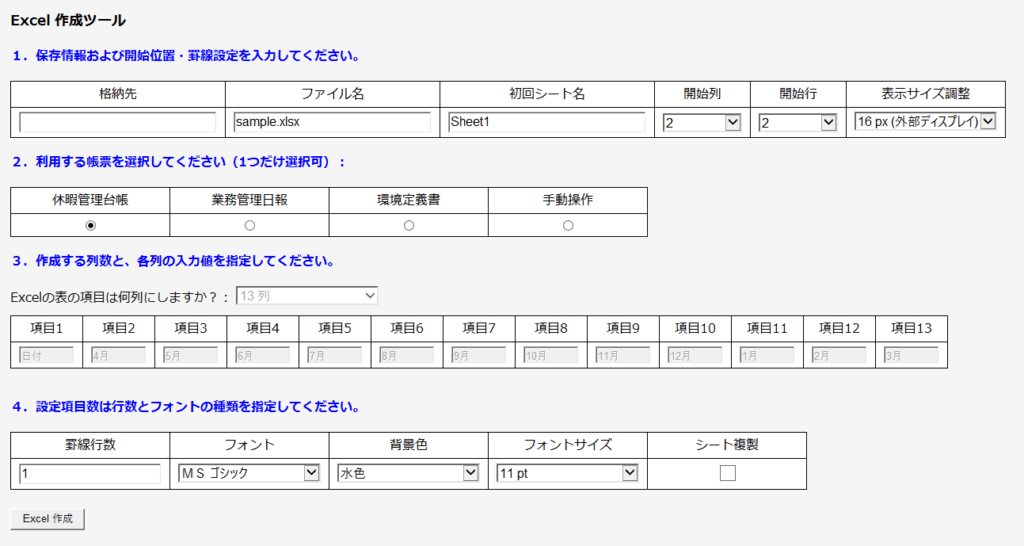Click the 格納先 input field
This screenshot has height=546, width=1024.
(x=118, y=122)
